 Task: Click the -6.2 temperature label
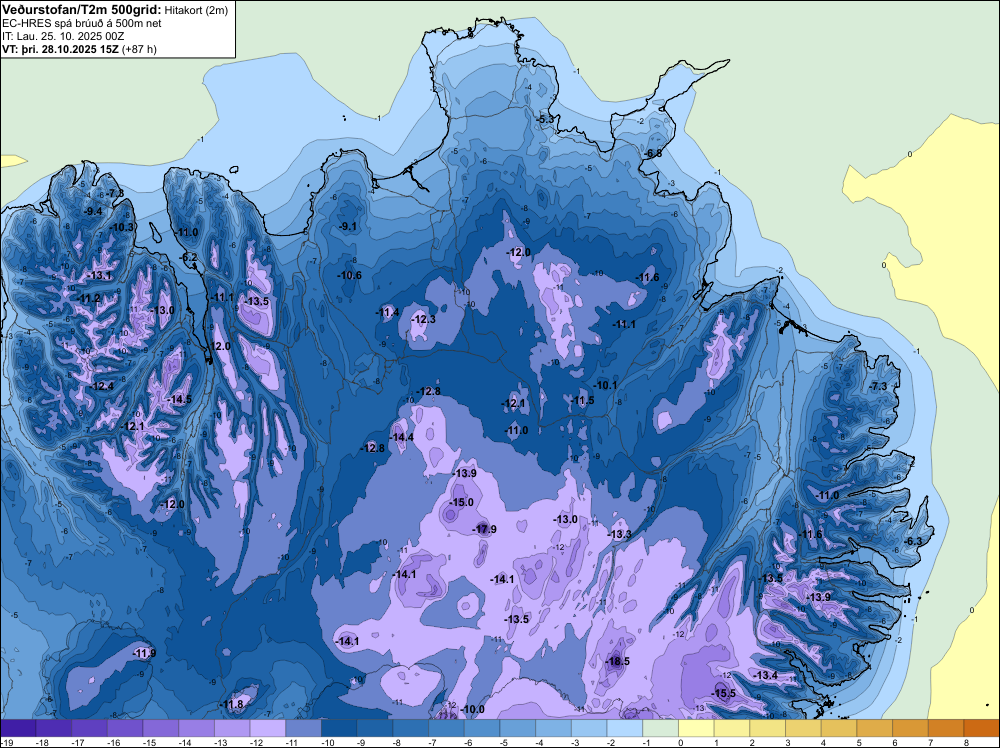tap(189, 257)
